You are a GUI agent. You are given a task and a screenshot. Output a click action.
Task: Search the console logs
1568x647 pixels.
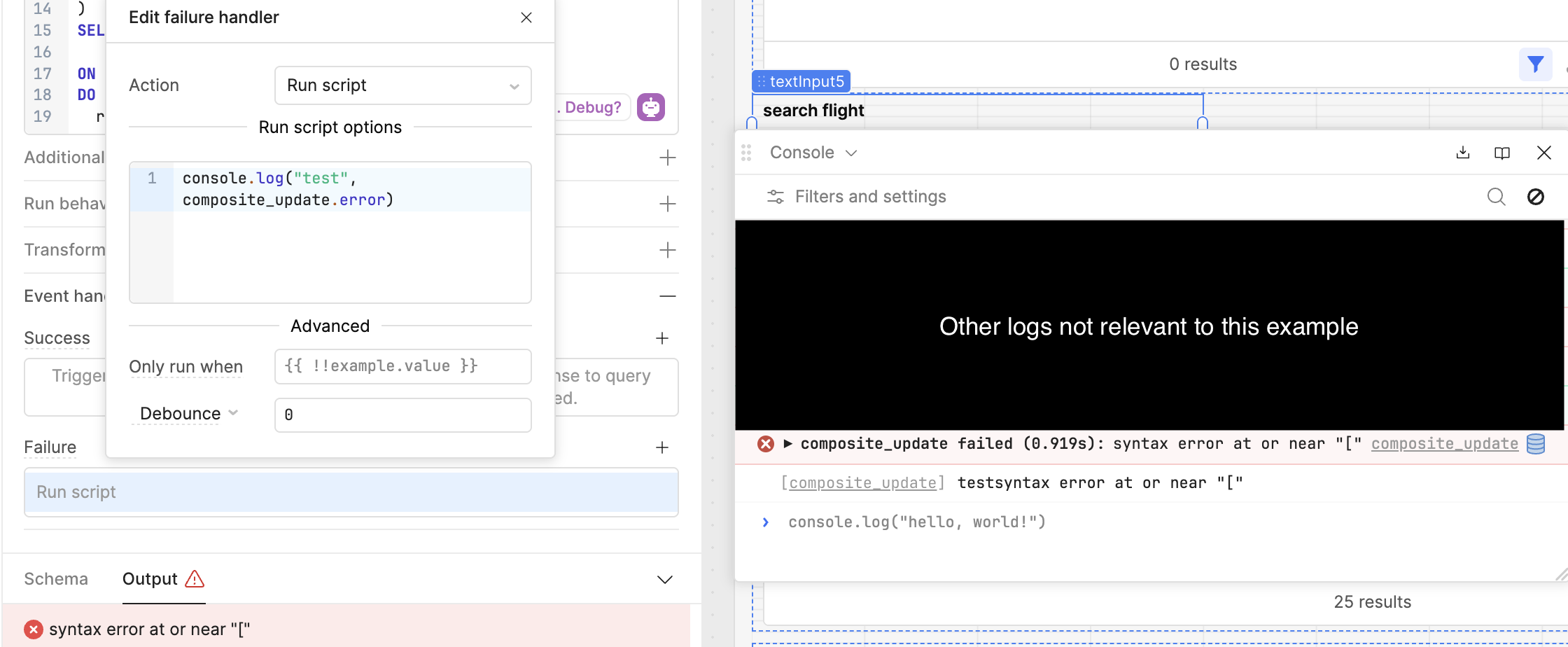(x=1496, y=197)
